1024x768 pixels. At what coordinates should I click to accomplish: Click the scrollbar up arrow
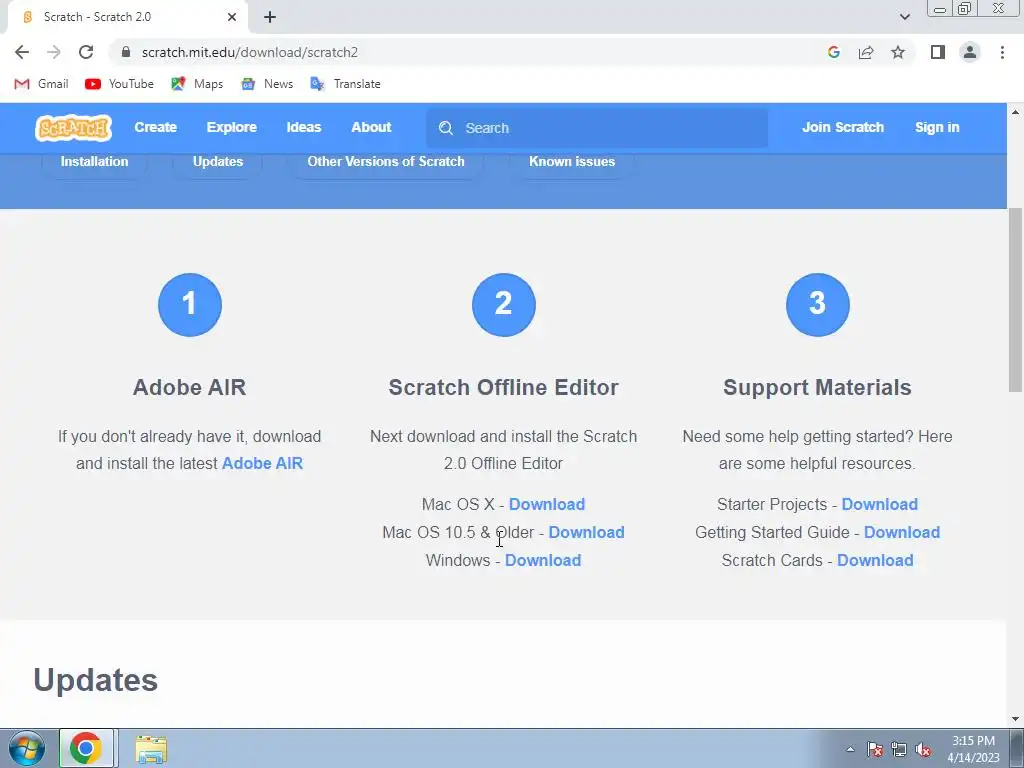1015,112
